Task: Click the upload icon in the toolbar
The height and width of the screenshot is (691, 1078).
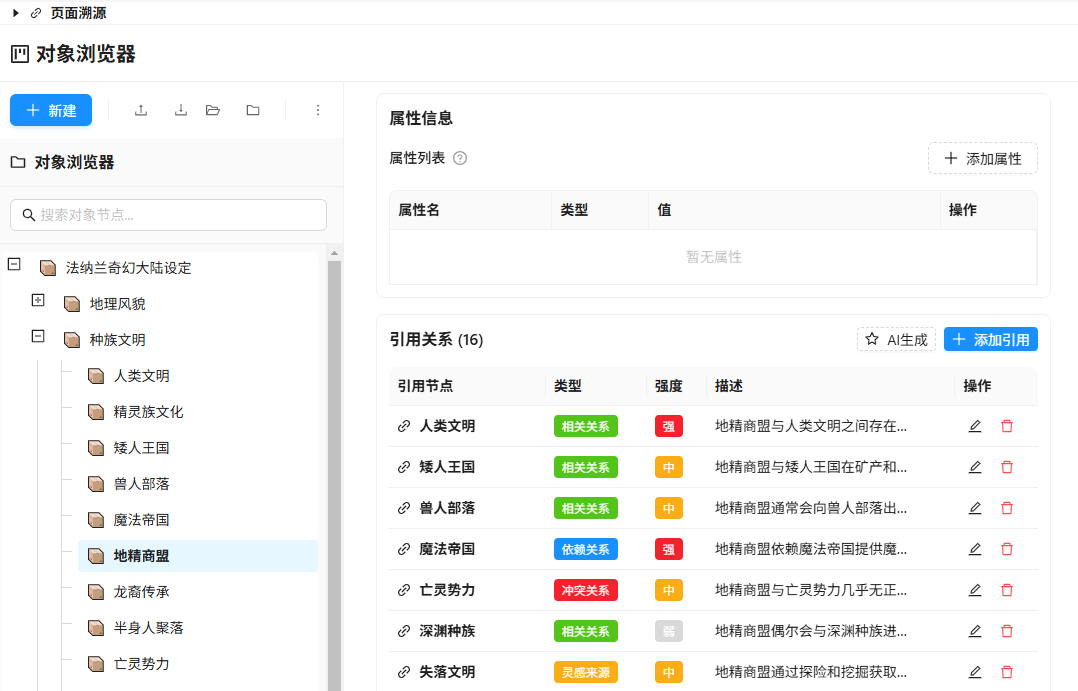Action: coord(141,110)
